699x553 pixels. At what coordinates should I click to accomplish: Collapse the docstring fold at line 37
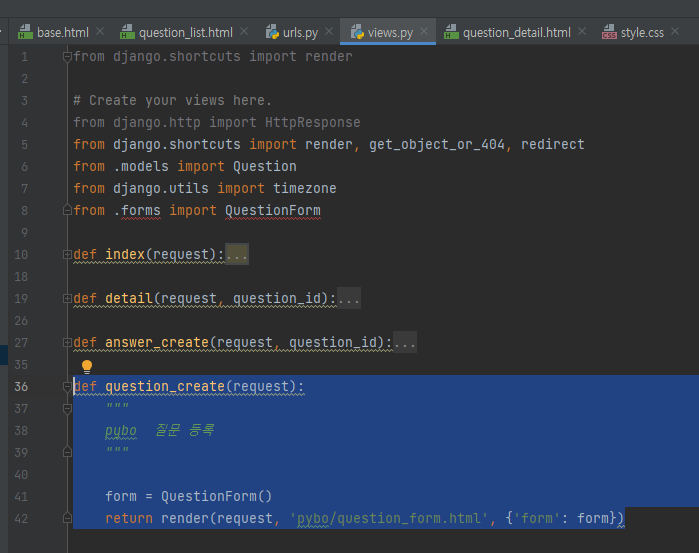(x=67, y=409)
